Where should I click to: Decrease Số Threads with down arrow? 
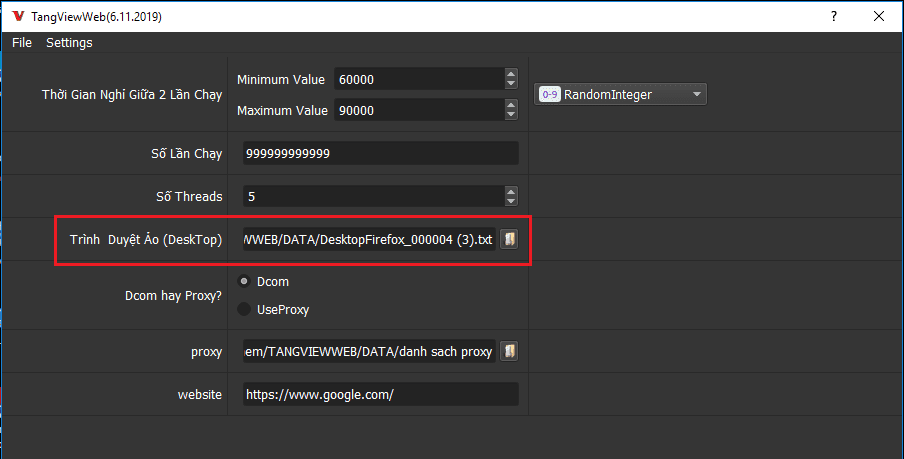point(511,201)
